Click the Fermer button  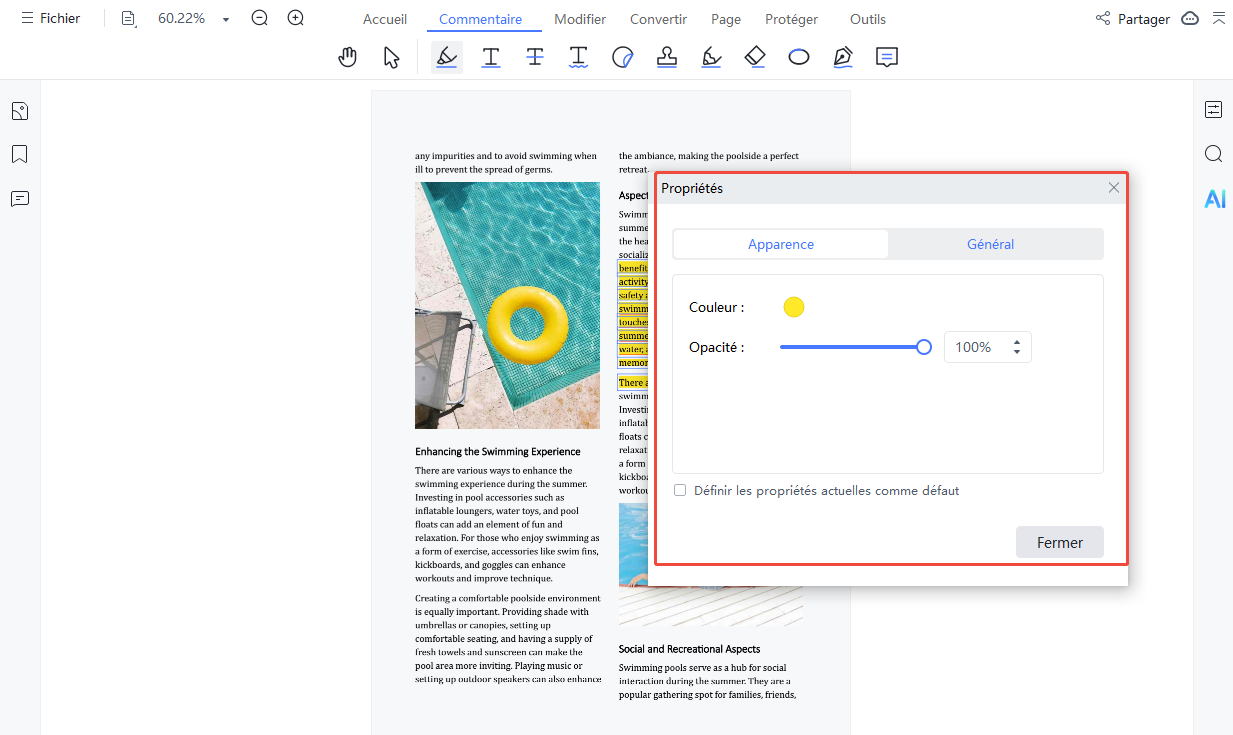click(x=1059, y=542)
